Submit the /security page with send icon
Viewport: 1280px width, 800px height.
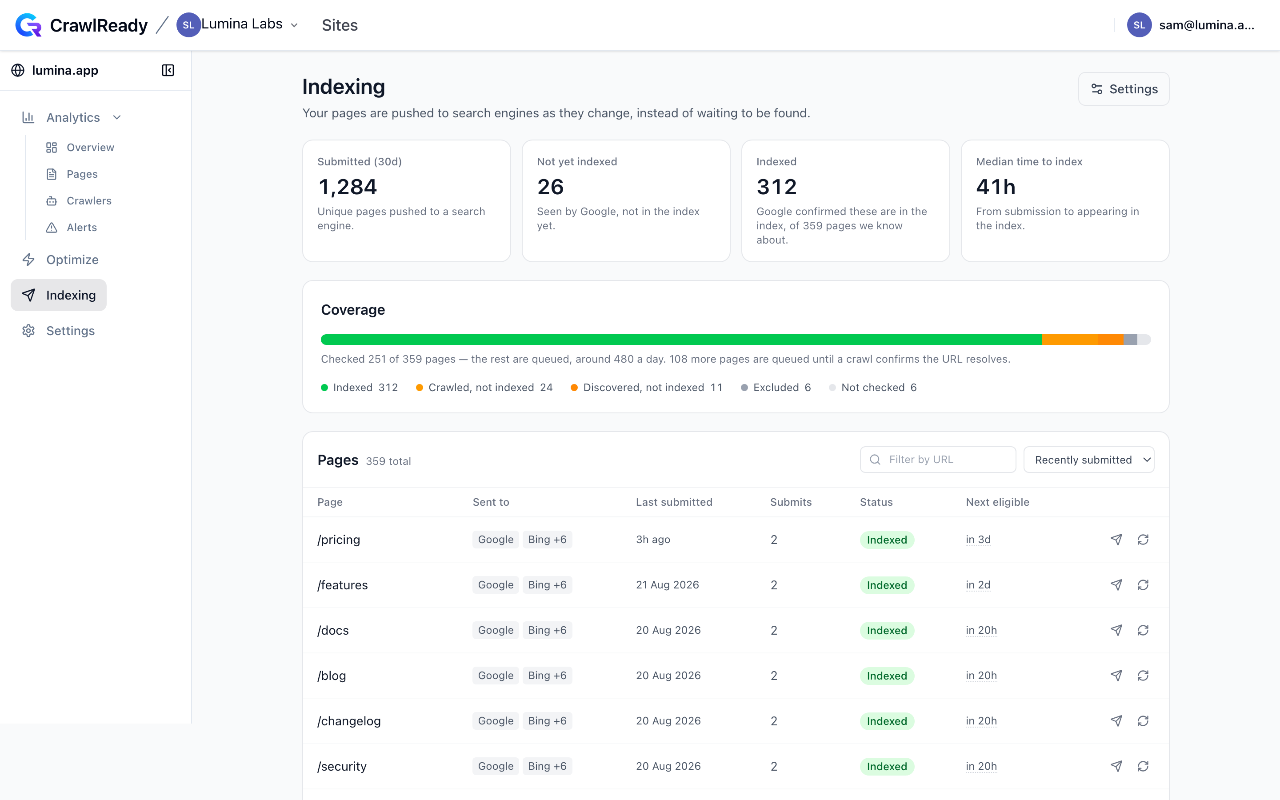[x=1116, y=766]
